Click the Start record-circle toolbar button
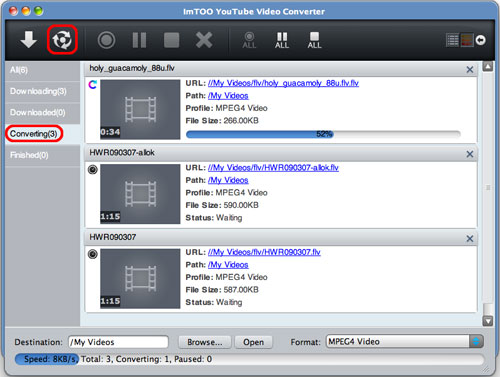500x377 pixels. pyautogui.click(x=106, y=40)
